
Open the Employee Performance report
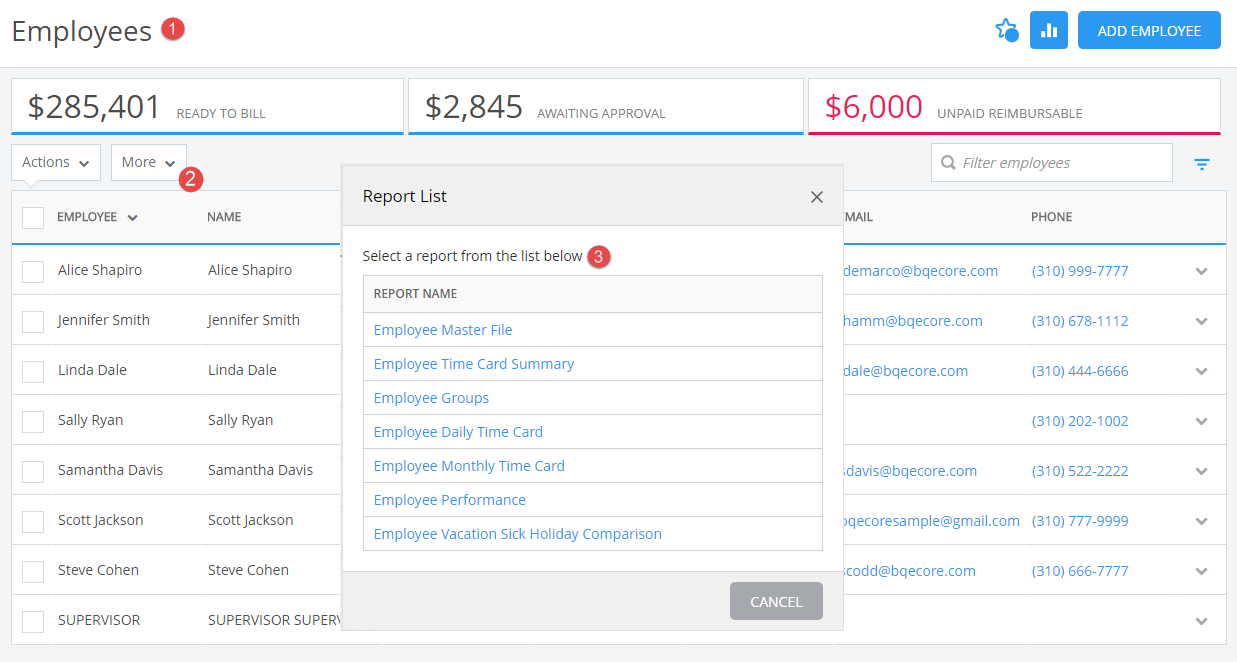(x=449, y=500)
